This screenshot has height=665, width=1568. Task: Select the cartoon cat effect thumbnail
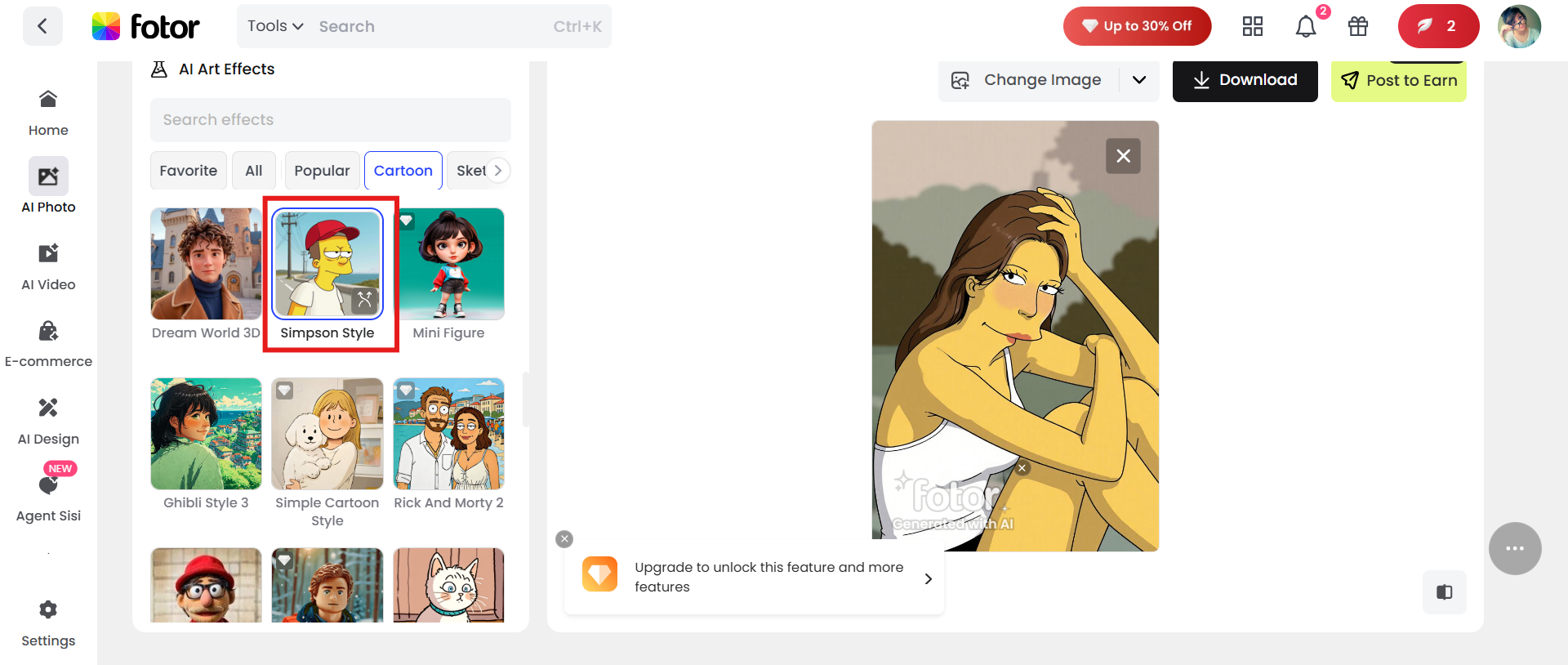click(448, 585)
